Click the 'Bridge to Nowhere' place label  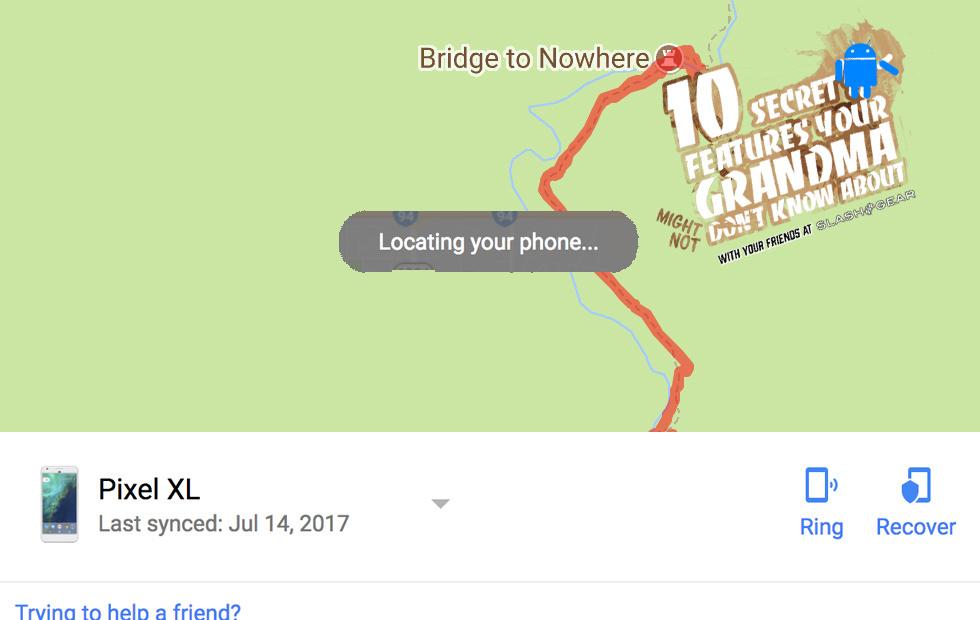coord(534,59)
